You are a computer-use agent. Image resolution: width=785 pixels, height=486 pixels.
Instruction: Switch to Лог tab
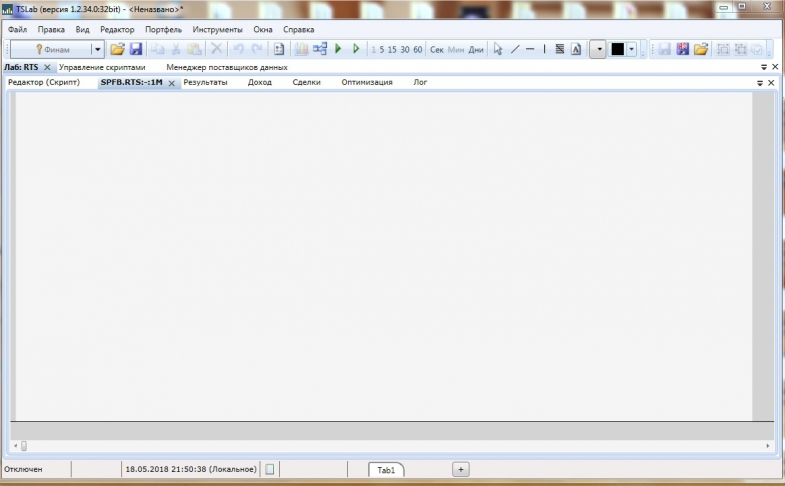(420, 82)
